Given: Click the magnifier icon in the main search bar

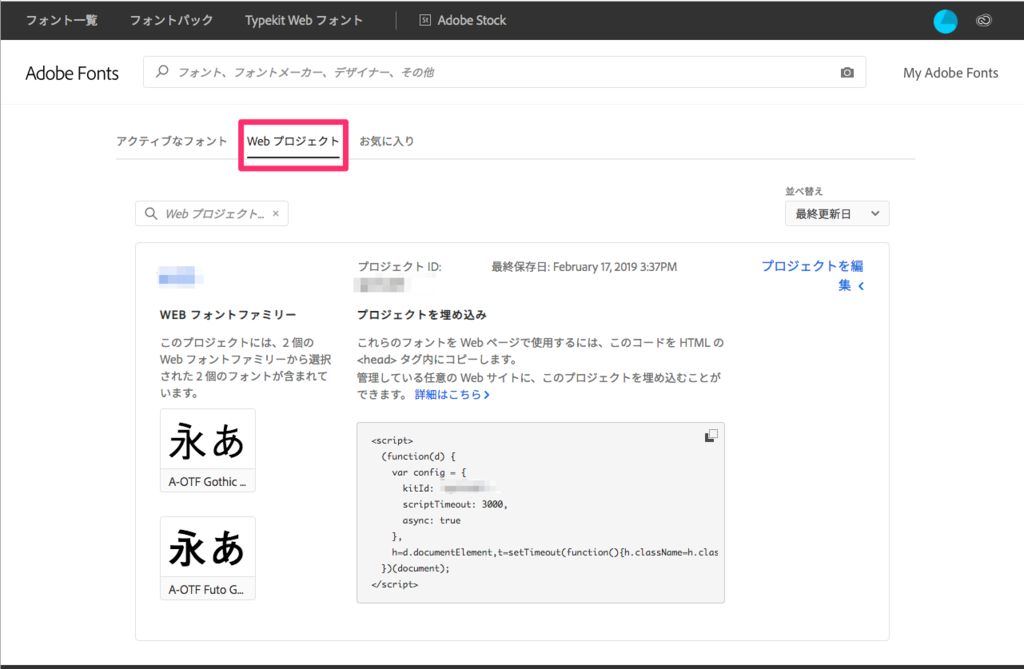Looking at the screenshot, I should tap(162, 72).
